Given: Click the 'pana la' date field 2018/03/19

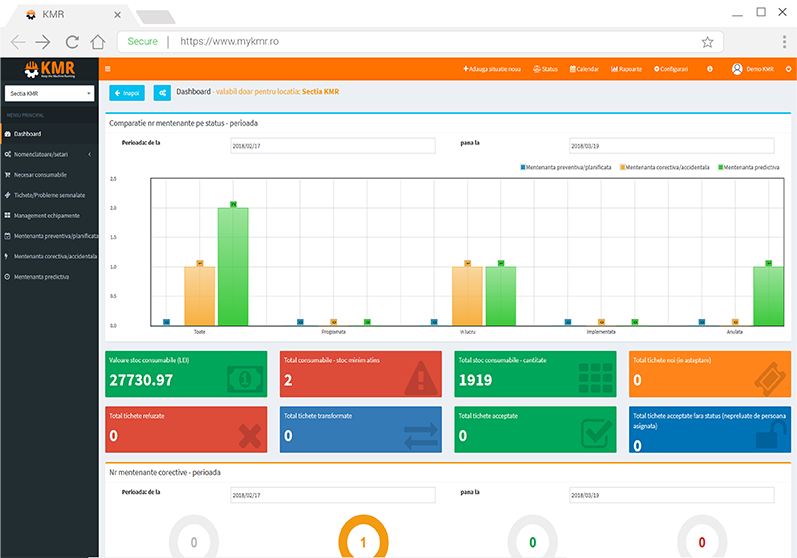Looking at the screenshot, I should (x=671, y=145).
